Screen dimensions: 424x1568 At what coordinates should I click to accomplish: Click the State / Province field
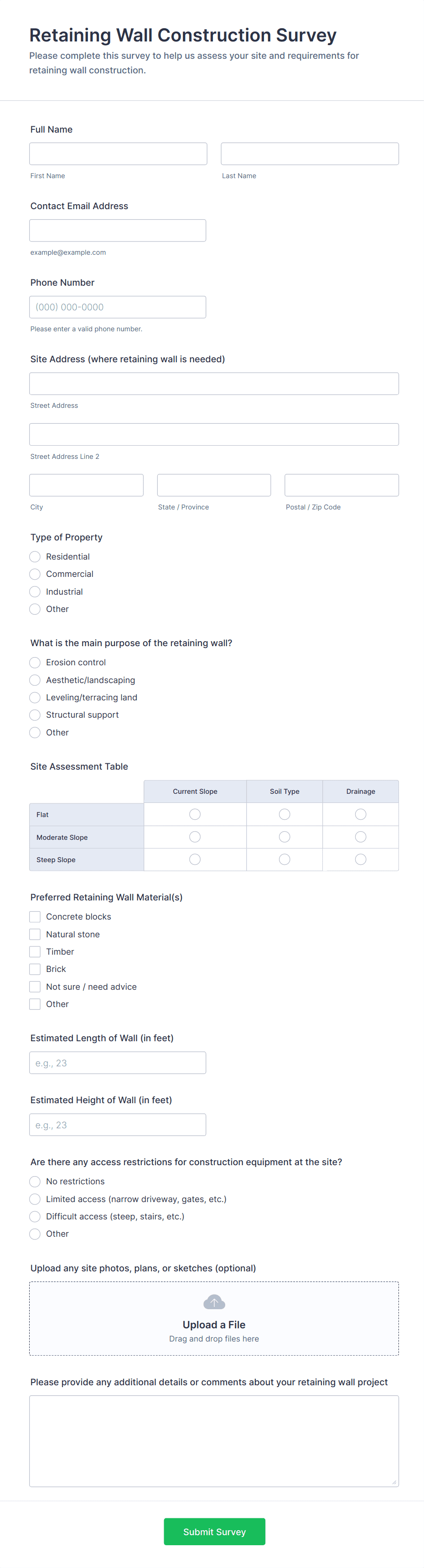214,485
